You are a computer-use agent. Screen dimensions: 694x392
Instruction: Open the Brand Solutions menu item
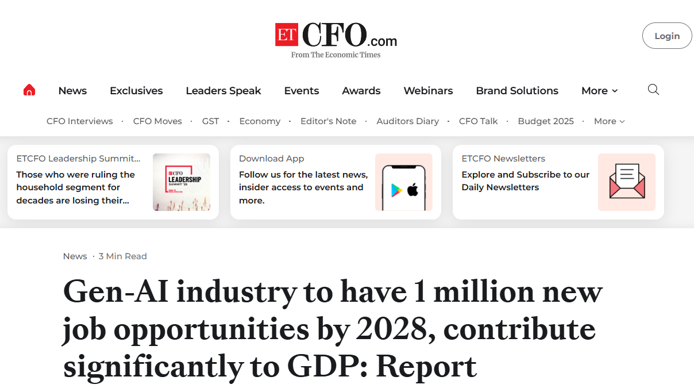tap(517, 91)
